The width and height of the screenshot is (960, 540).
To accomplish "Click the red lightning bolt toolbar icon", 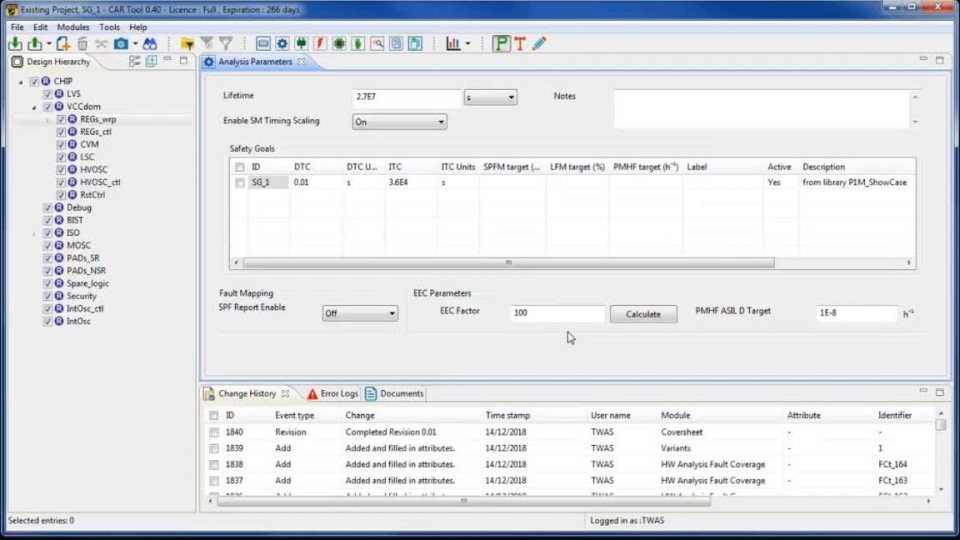I will [319, 44].
